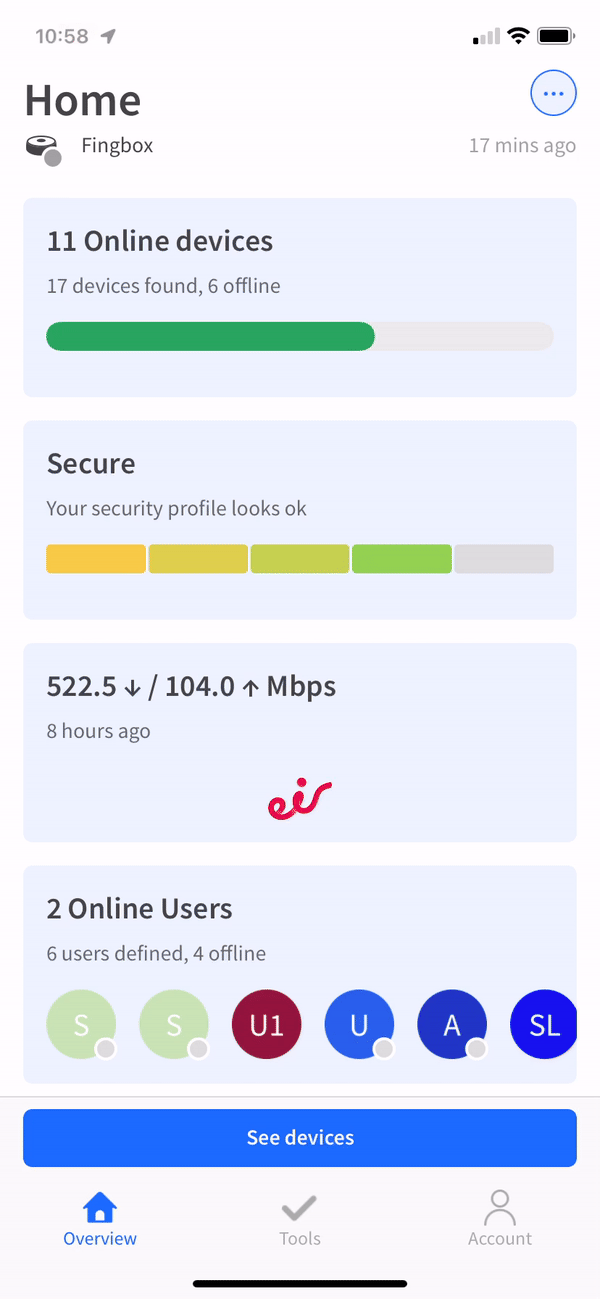Open the '2 Online Users' card

(299, 940)
